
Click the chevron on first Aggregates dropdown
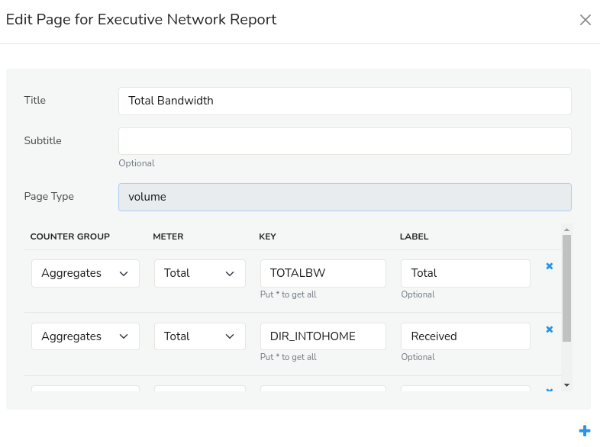[124, 274]
